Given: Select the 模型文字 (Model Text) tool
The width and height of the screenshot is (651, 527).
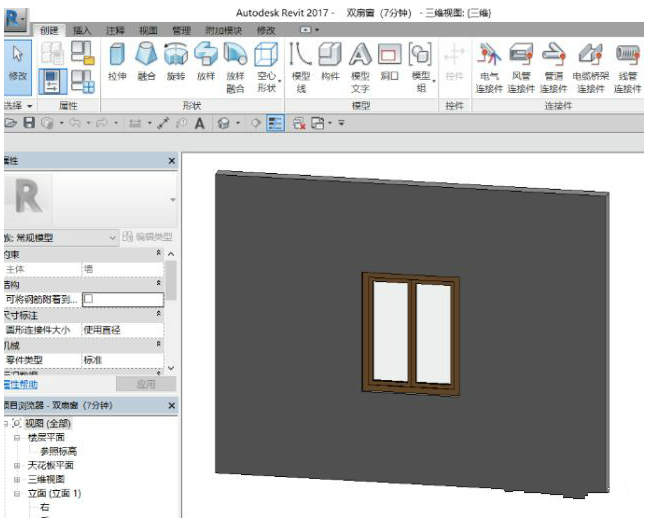Looking at the screenshot, I should tap(360, 68).
